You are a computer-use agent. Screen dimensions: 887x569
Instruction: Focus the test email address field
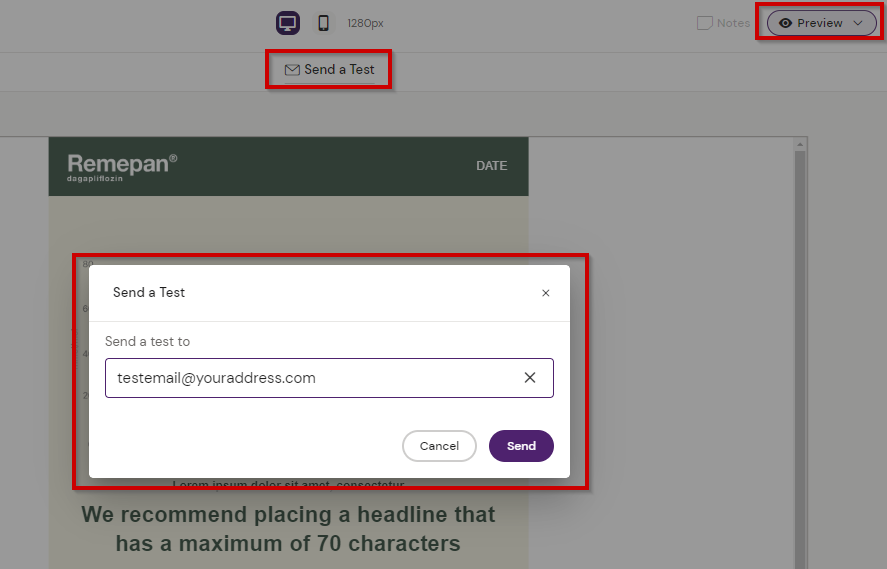(310, 378)
